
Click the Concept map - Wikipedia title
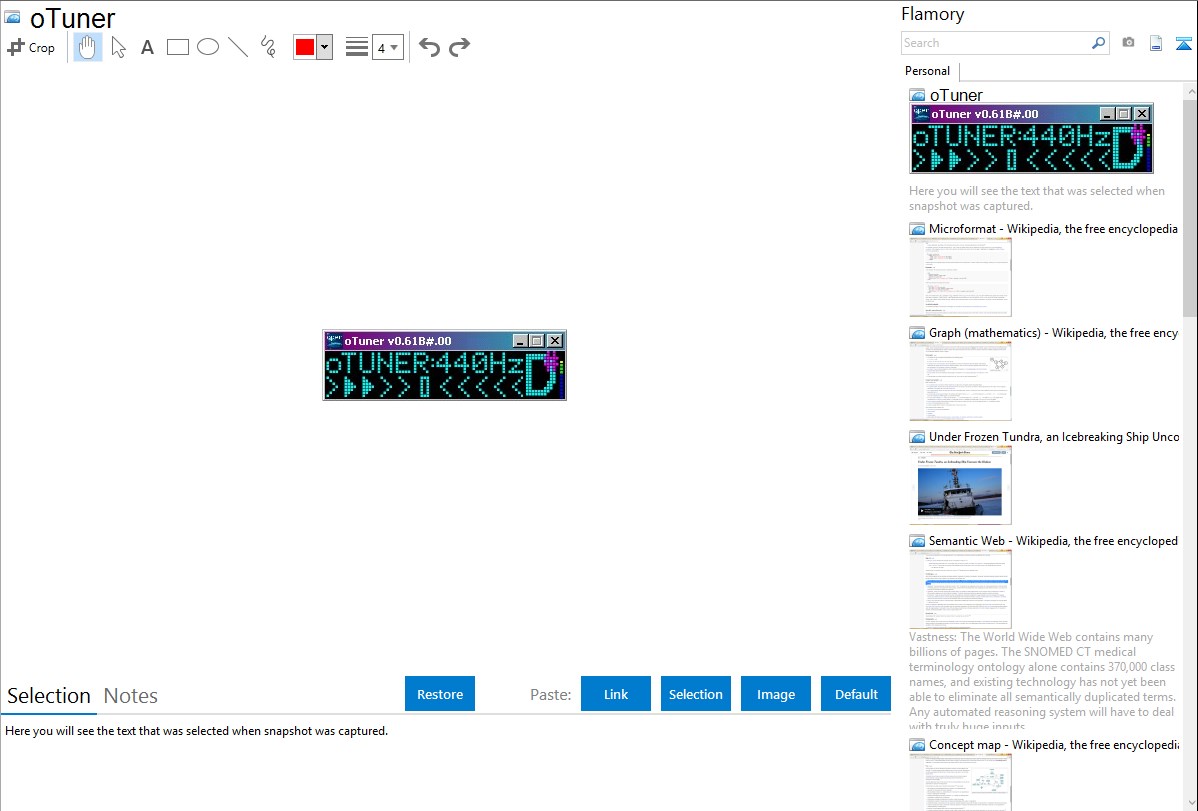[1053, 744]
